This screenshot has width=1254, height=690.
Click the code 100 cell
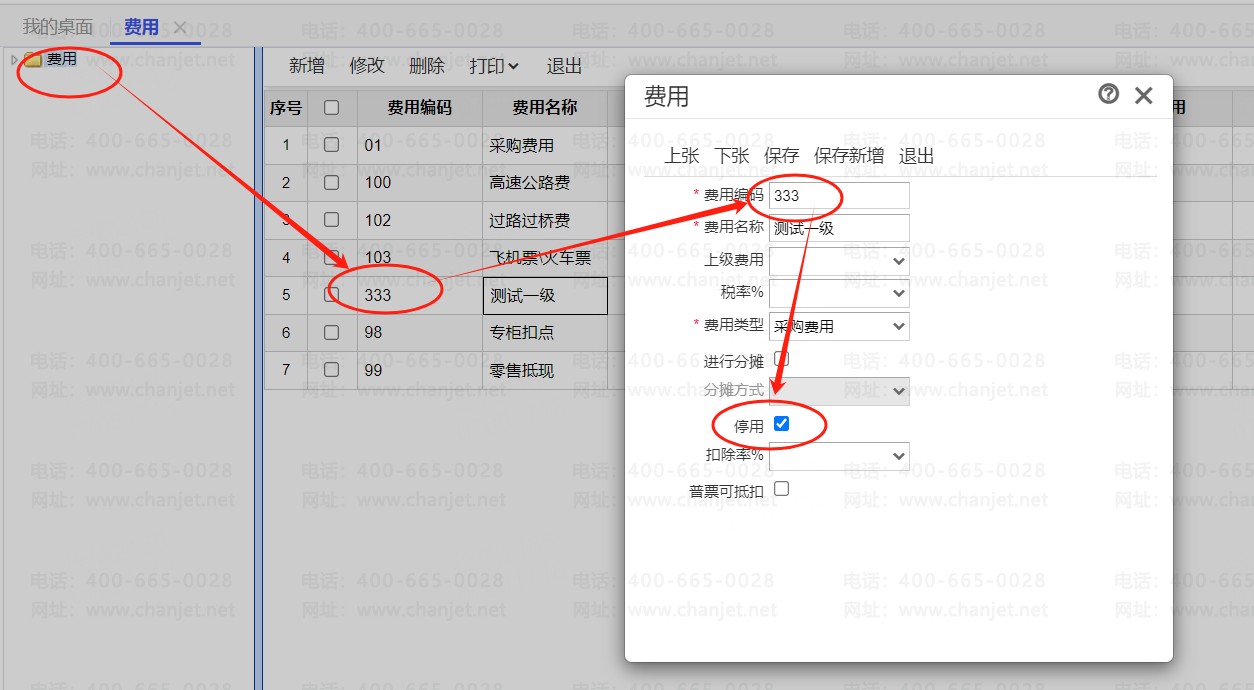point(420,183)
